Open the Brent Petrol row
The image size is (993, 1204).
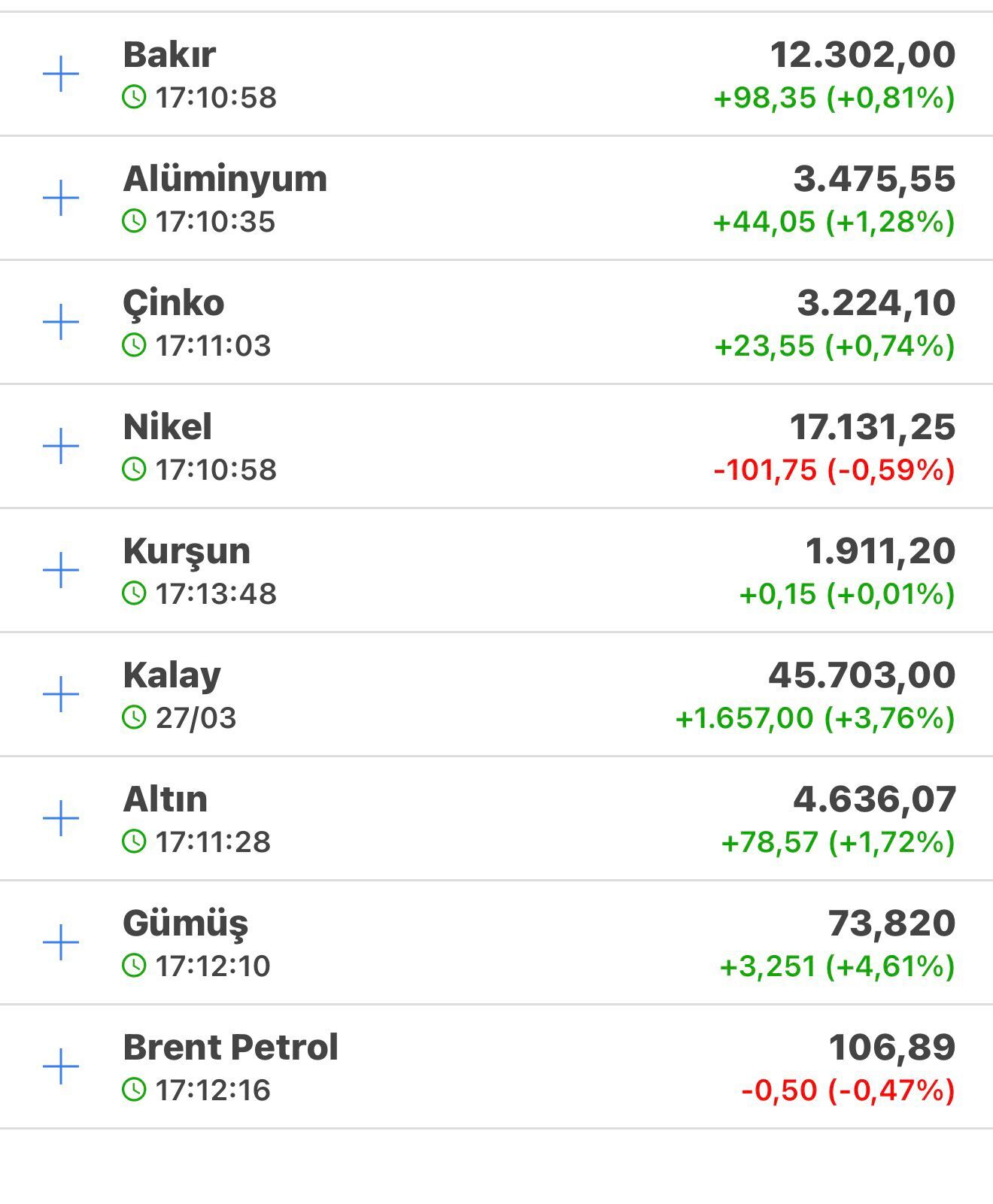point(230,1048)
